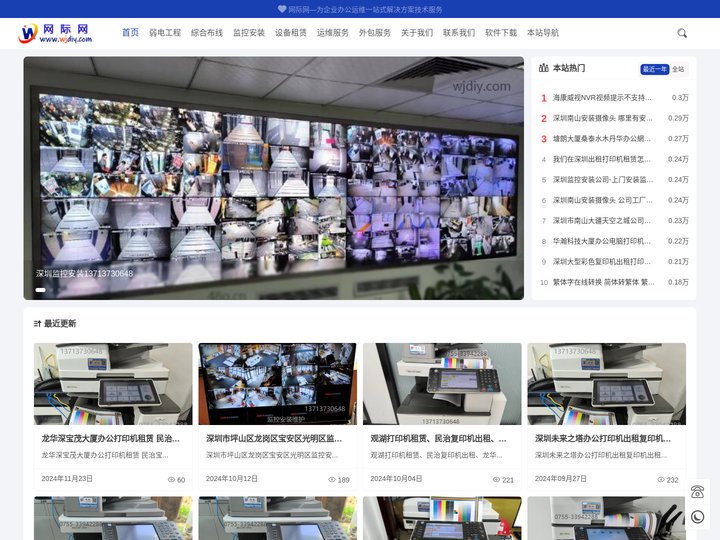The width and height of the screenshot is (720, 540).
Task: Open the 弱电工程 menu item
Action: pos(165,33)
